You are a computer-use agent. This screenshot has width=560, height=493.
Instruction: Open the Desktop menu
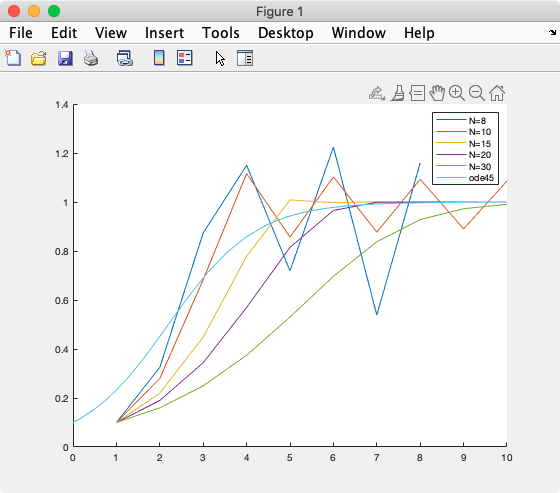(286, 33)
